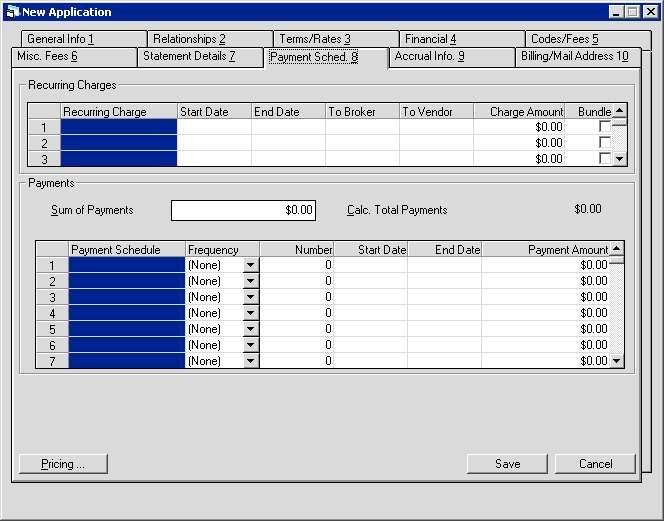Open the Billing/Mail Address 10 tab
The width and height of the screenshot is (664, 521).
pyautogui.click(x=578, y=57)
